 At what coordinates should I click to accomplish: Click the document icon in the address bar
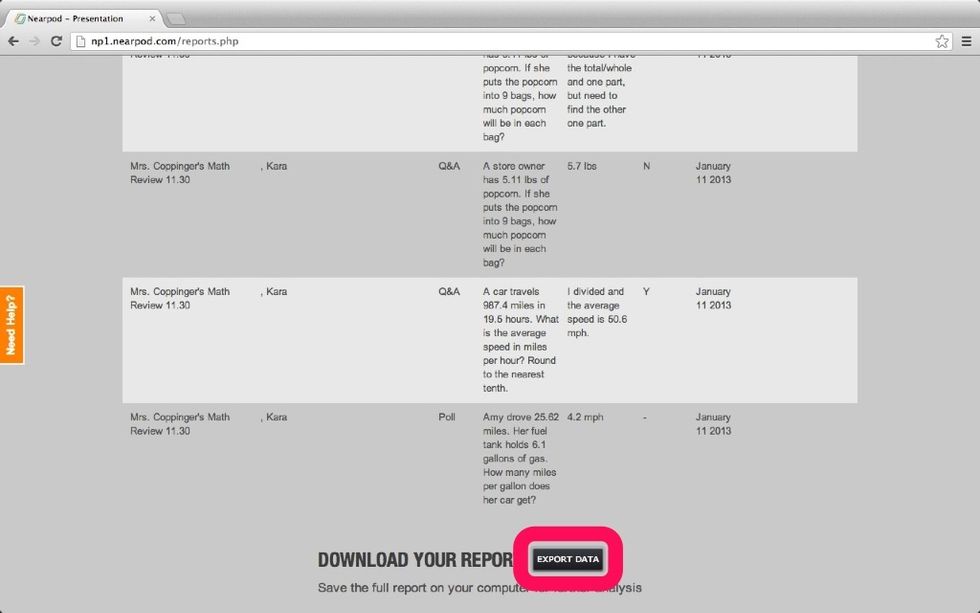pyautogui.click(x=82, y=41)
